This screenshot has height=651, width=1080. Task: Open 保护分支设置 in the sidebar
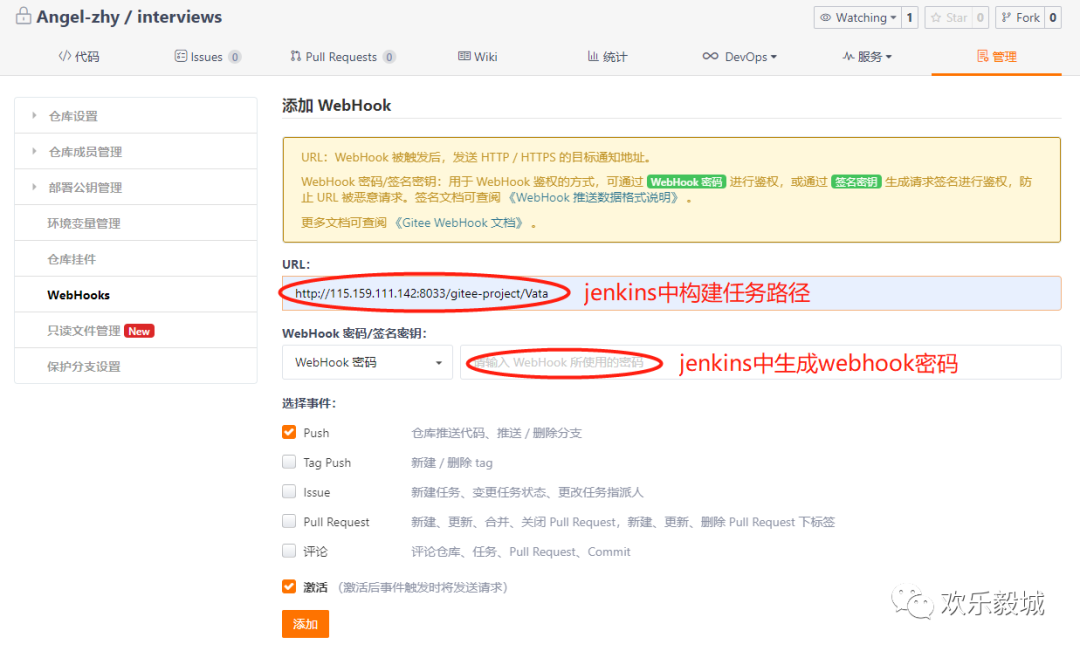pyautogui.click(x=136, y=366)
